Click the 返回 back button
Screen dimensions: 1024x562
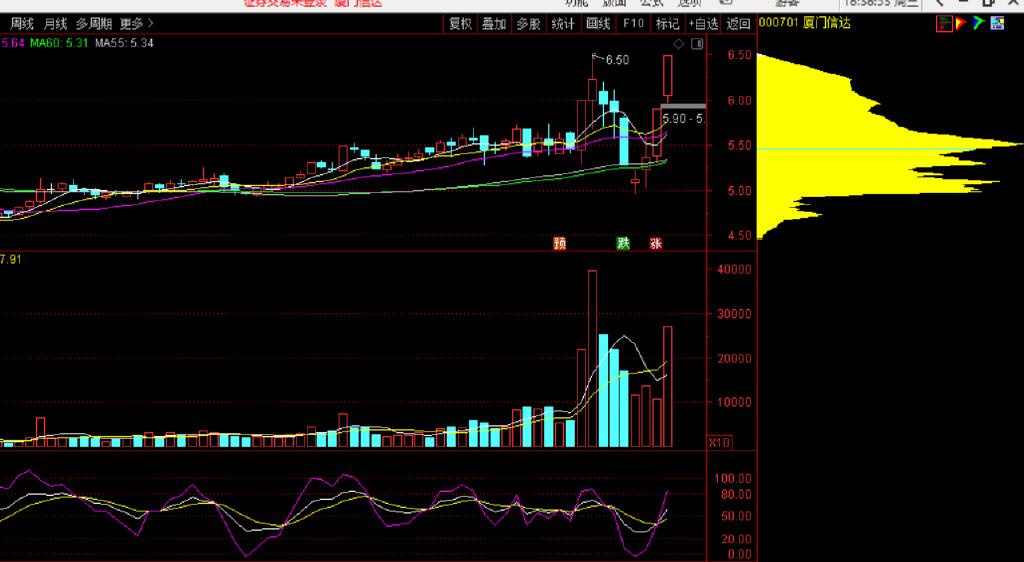tap(739, 24)
